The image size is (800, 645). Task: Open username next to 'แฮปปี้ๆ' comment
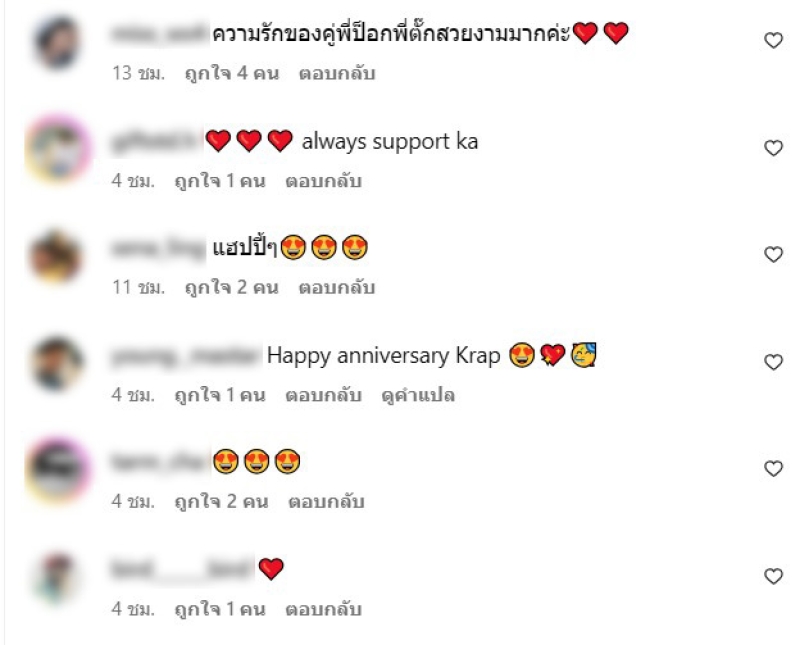pos(158,249)
